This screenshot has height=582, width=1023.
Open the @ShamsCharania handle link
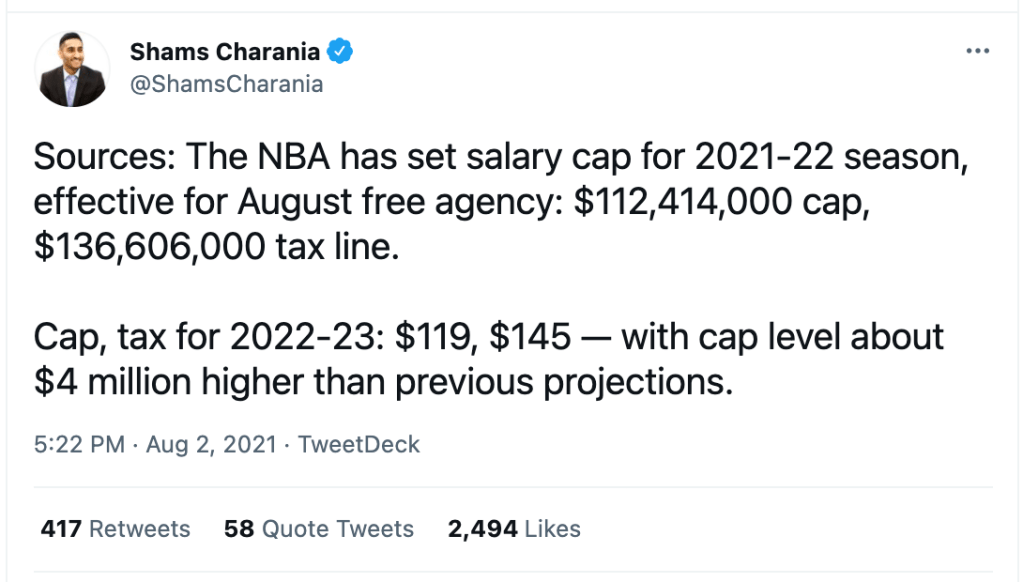(x=226, y=84)
